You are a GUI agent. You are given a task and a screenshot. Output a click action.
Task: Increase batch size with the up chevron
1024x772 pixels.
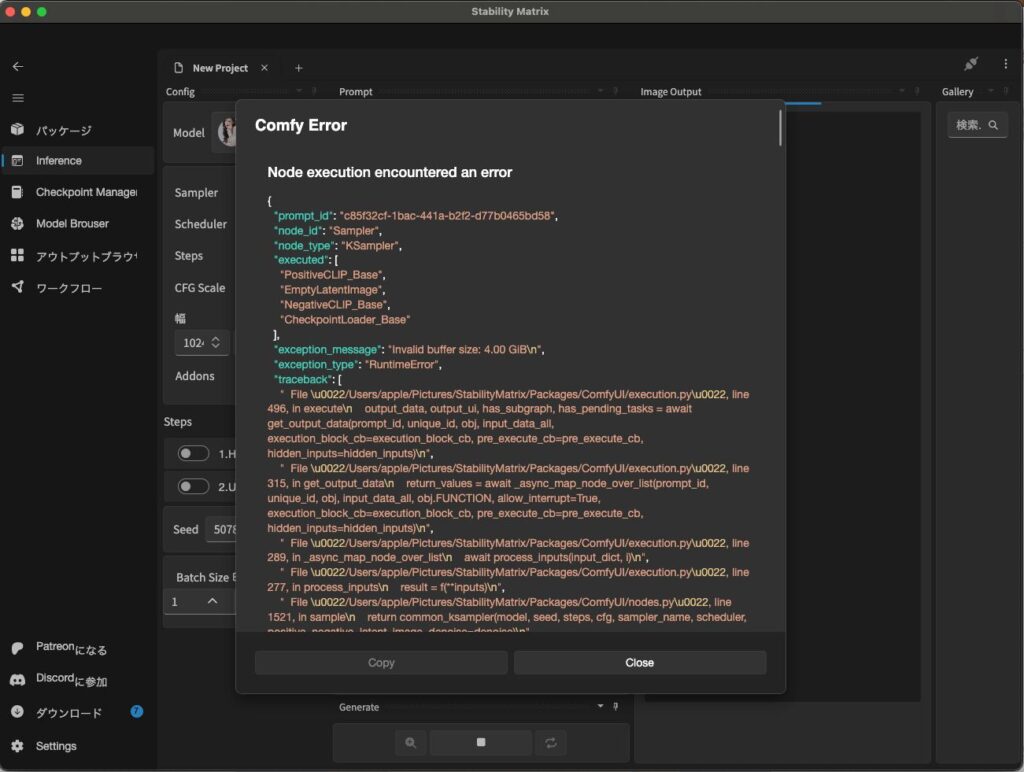[212, 601]
